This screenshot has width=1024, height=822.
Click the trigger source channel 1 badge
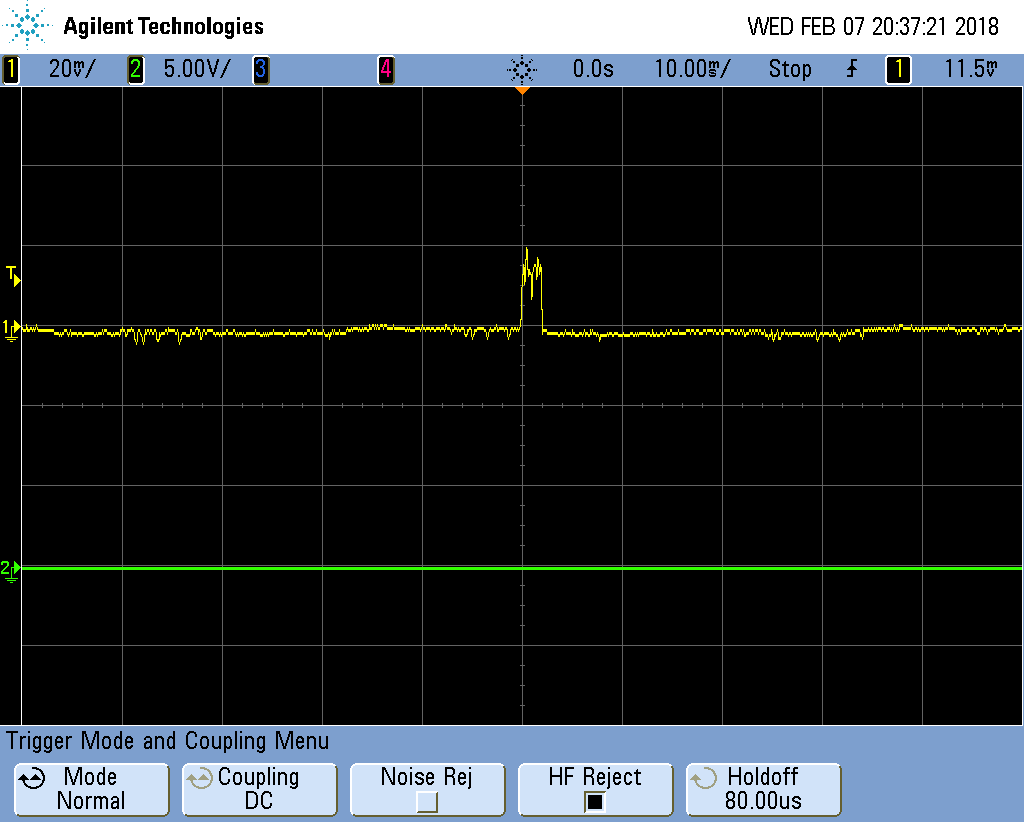point(898,69)
